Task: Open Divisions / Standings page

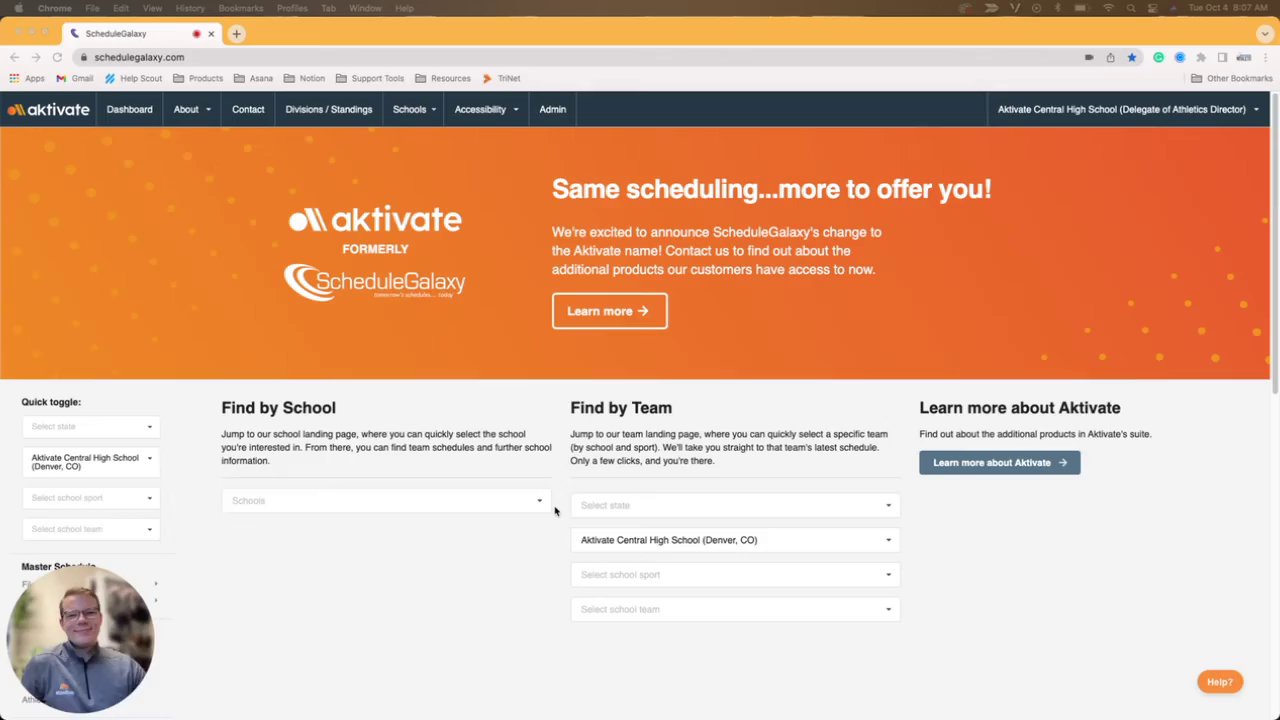Action: (x=329, y=109)
